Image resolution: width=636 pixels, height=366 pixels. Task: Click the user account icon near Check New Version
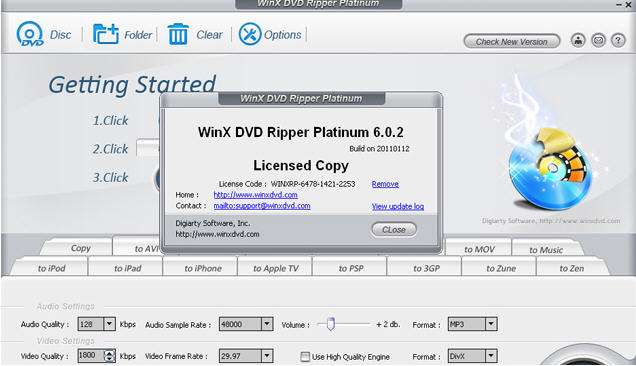pos(578,40)
